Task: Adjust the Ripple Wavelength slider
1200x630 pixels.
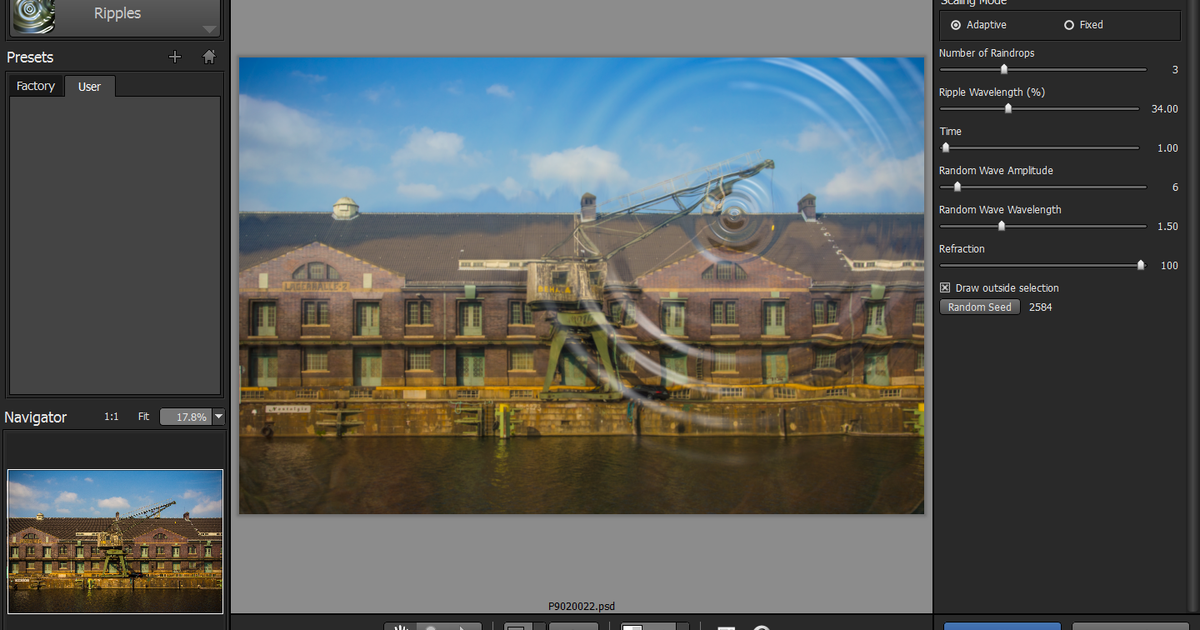Action: click(1008, 108)
